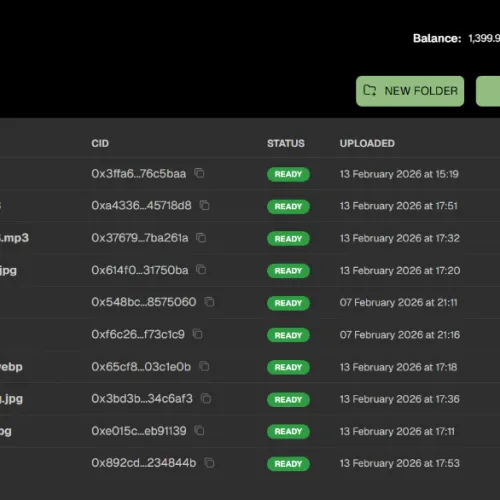Open the file ending in .mp3
The image size is (500, 500).
(14, 238)
